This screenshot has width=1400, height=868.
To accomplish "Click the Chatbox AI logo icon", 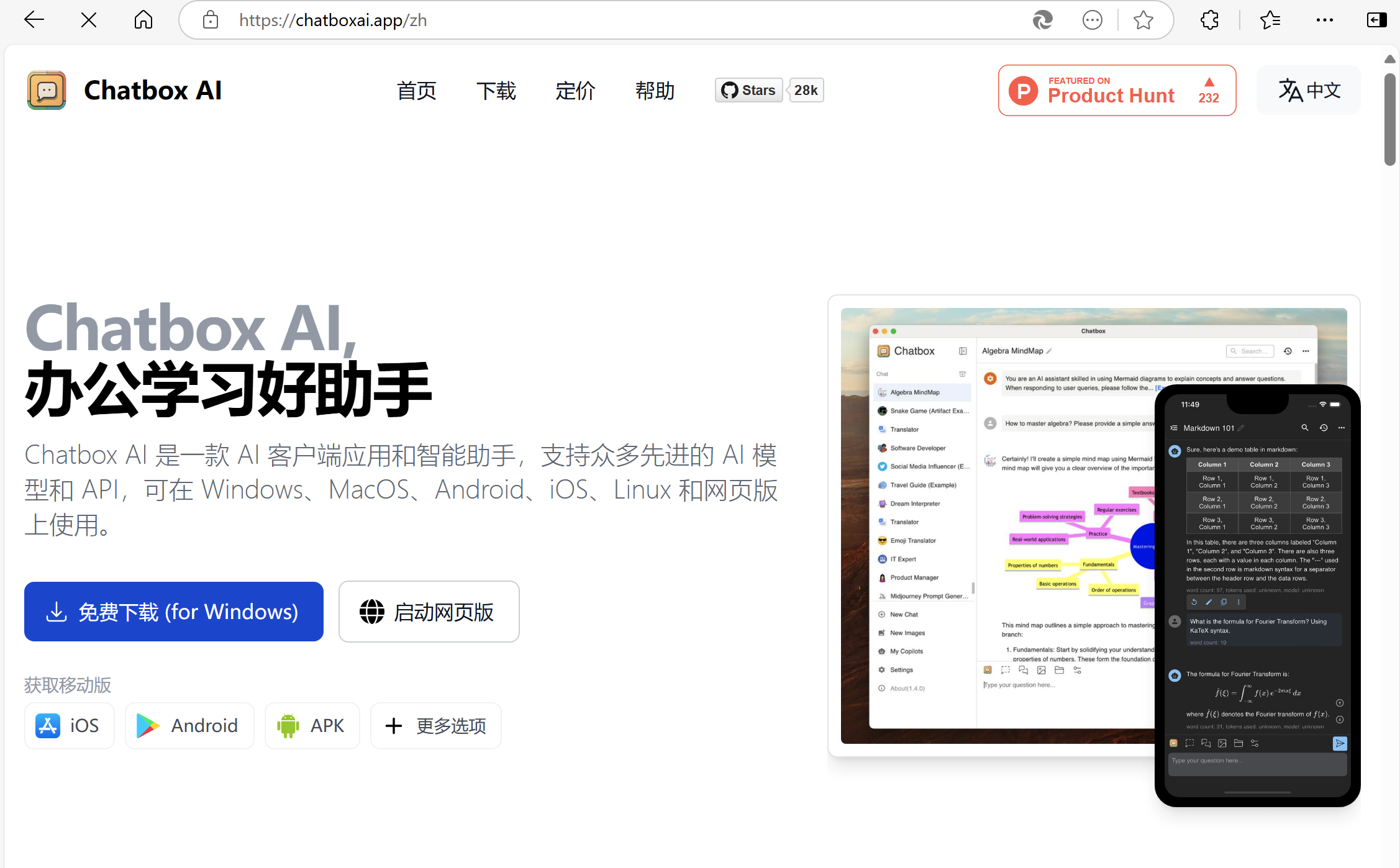I will tap(47, 91).
